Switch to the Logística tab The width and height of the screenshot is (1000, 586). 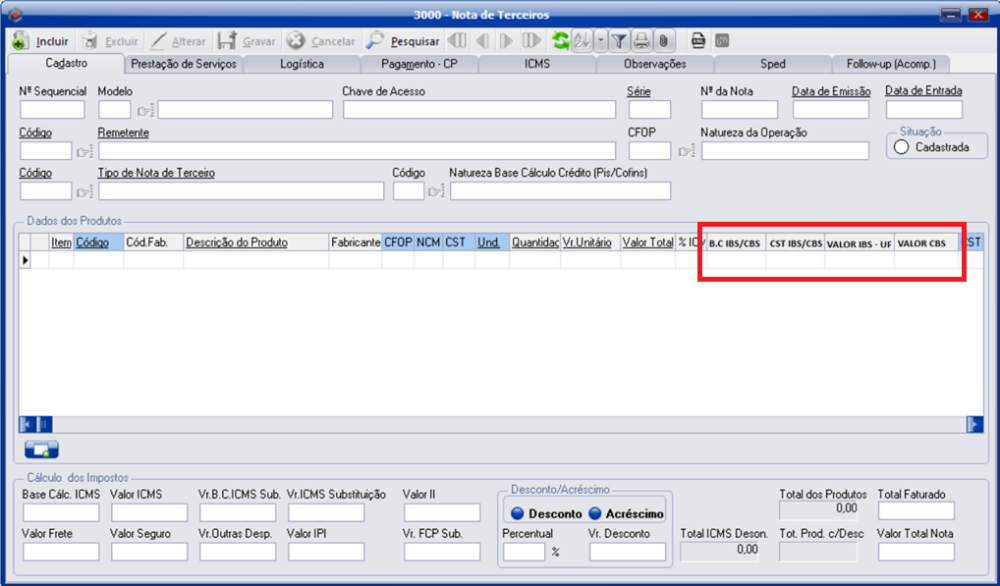(301, 64)
